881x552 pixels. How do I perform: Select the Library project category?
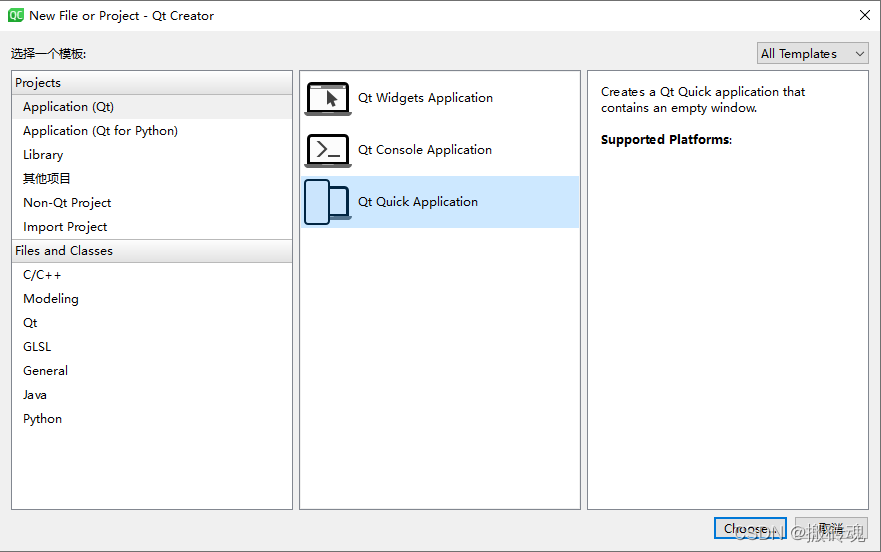(152, 155)
